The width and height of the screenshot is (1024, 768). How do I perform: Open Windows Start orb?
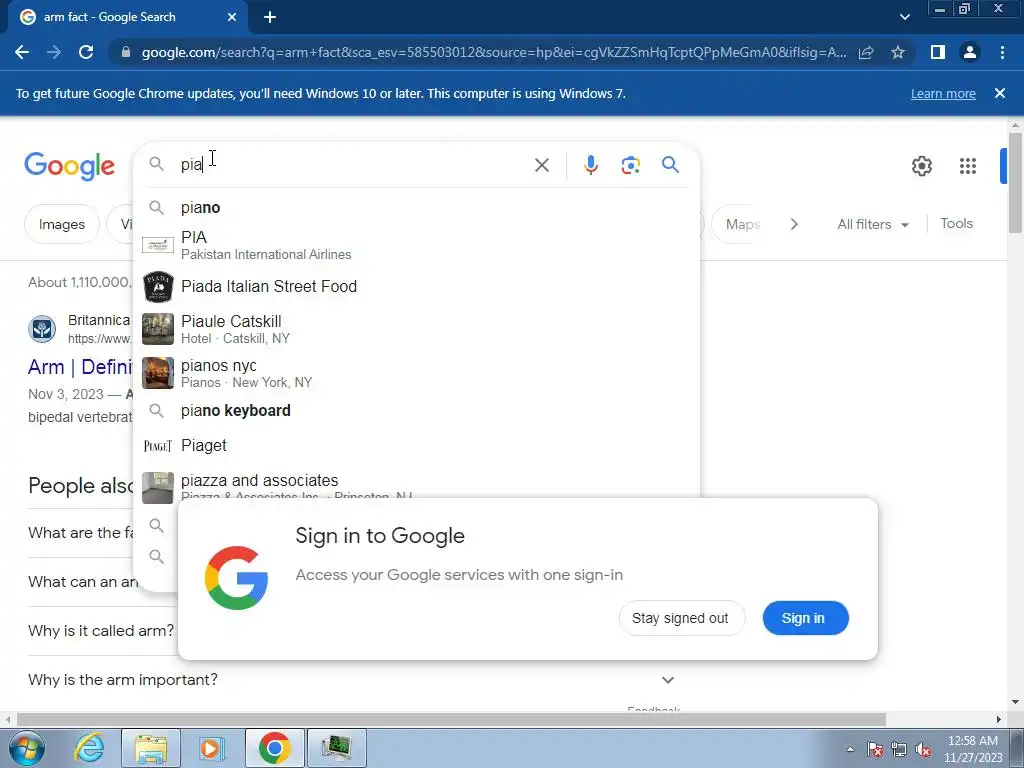pyautogui.click(x=27, y=748)
